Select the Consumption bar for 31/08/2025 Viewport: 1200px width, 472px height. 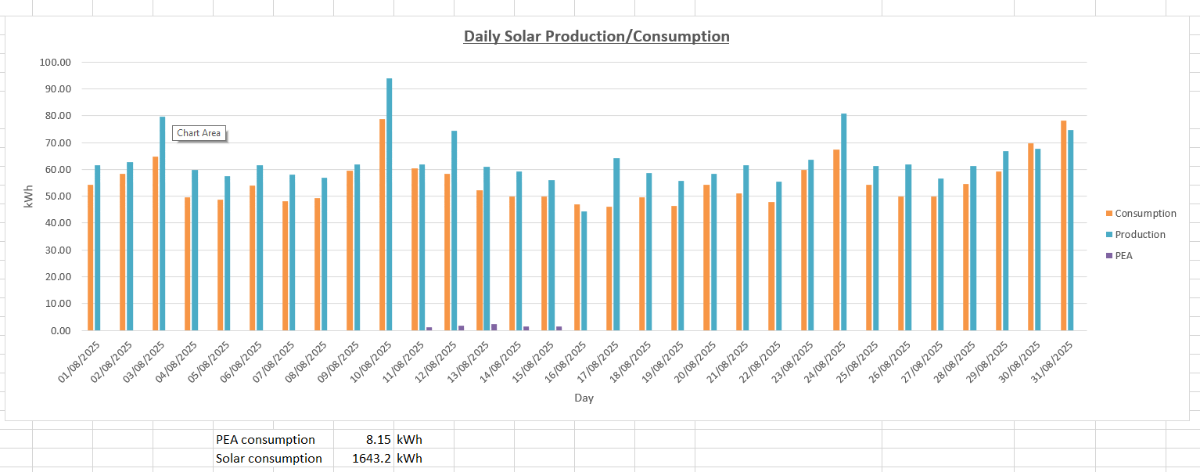pyautogui.click(x=1063, y=225)
